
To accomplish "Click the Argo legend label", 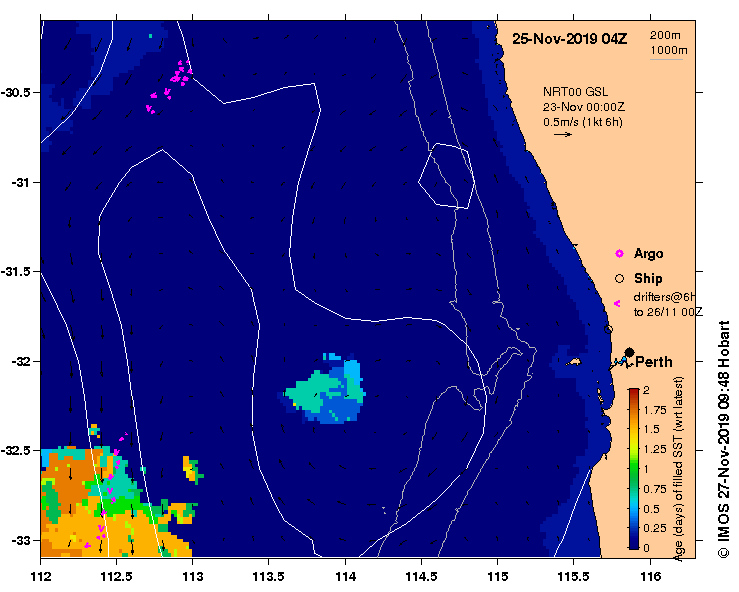I will click(649, 254).
